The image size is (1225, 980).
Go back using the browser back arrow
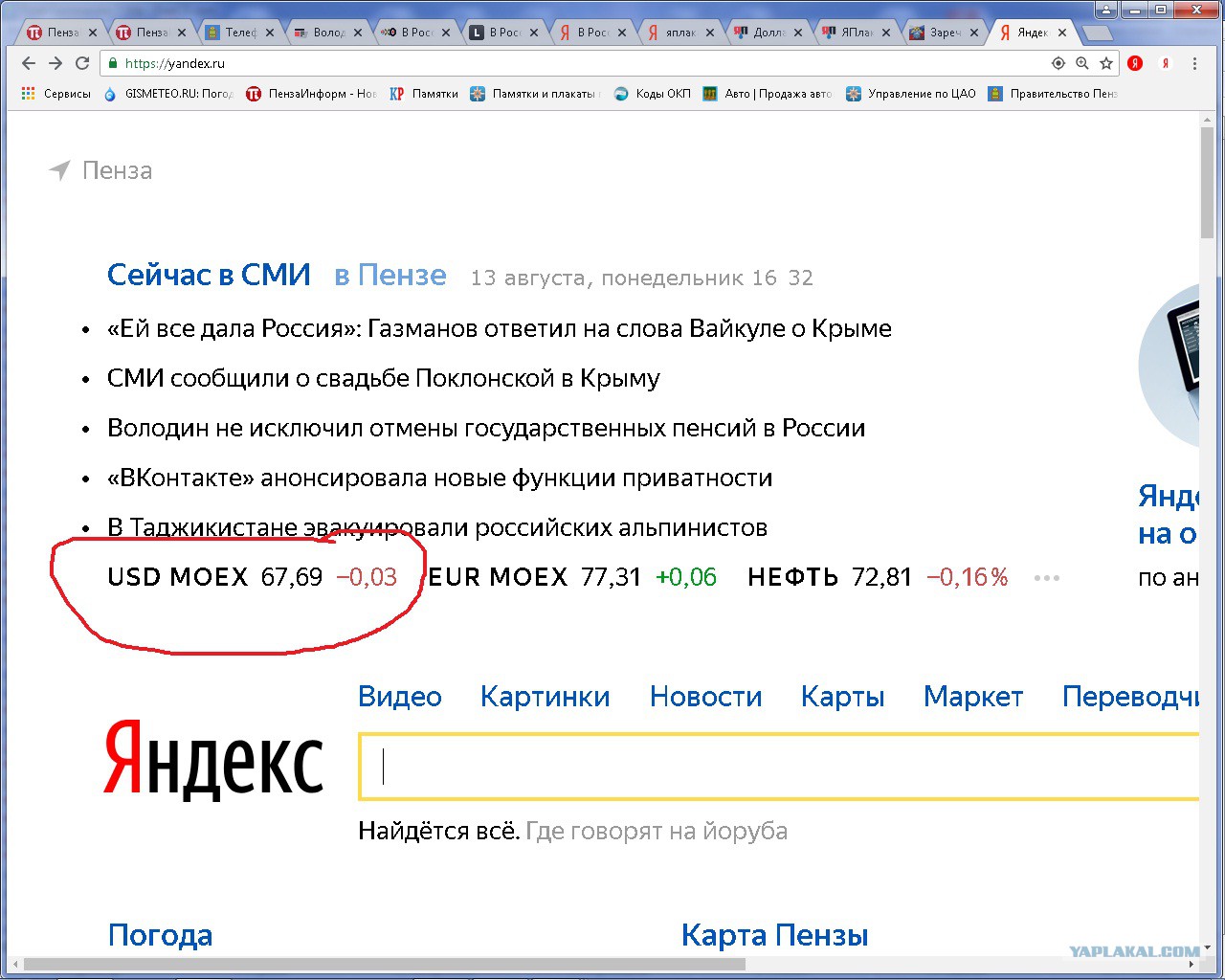[x=29, y=63]
